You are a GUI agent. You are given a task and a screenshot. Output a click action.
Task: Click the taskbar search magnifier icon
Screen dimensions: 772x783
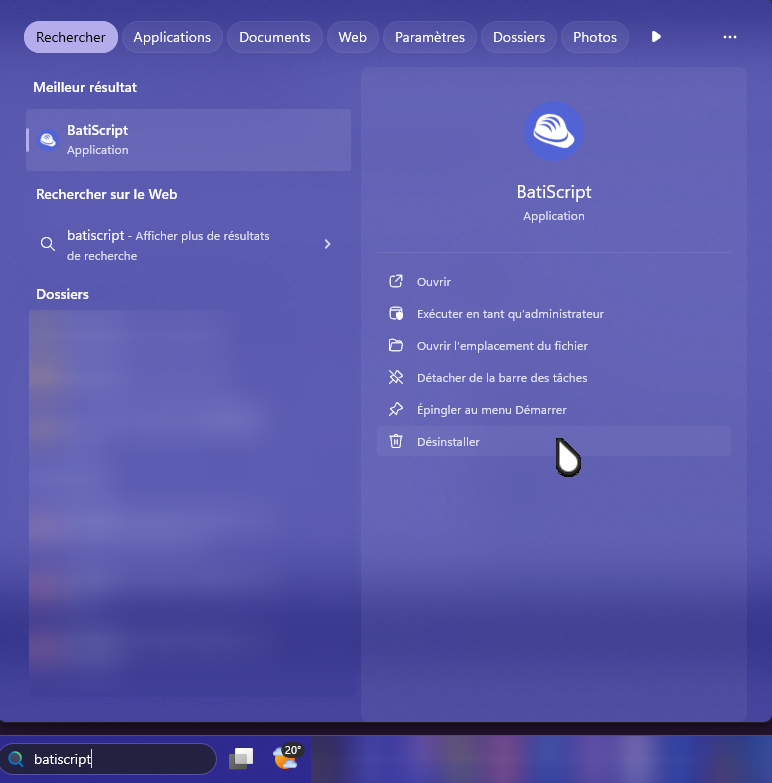16,759
